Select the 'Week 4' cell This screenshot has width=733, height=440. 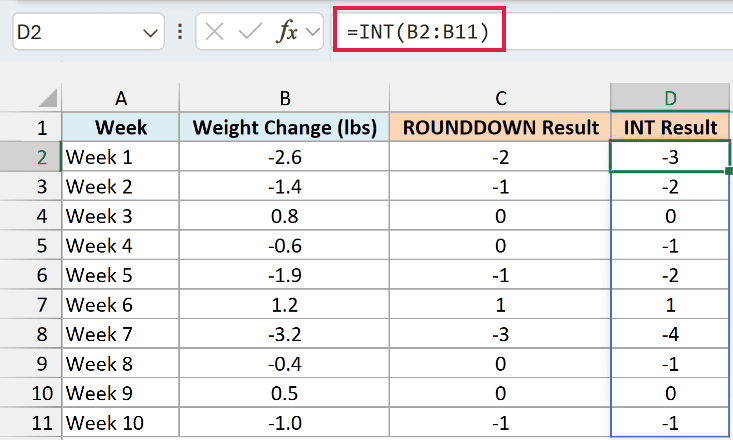point(121,245)
